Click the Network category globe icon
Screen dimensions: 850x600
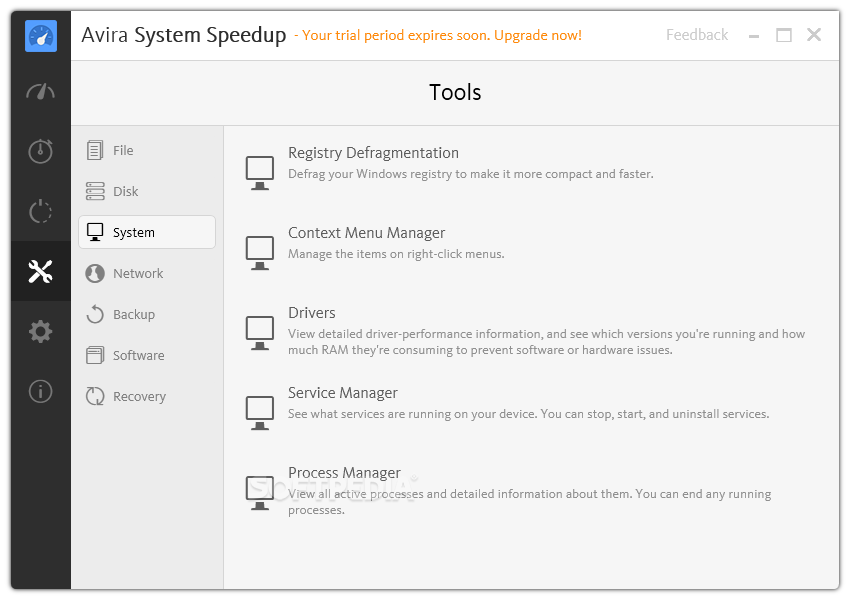95,273
